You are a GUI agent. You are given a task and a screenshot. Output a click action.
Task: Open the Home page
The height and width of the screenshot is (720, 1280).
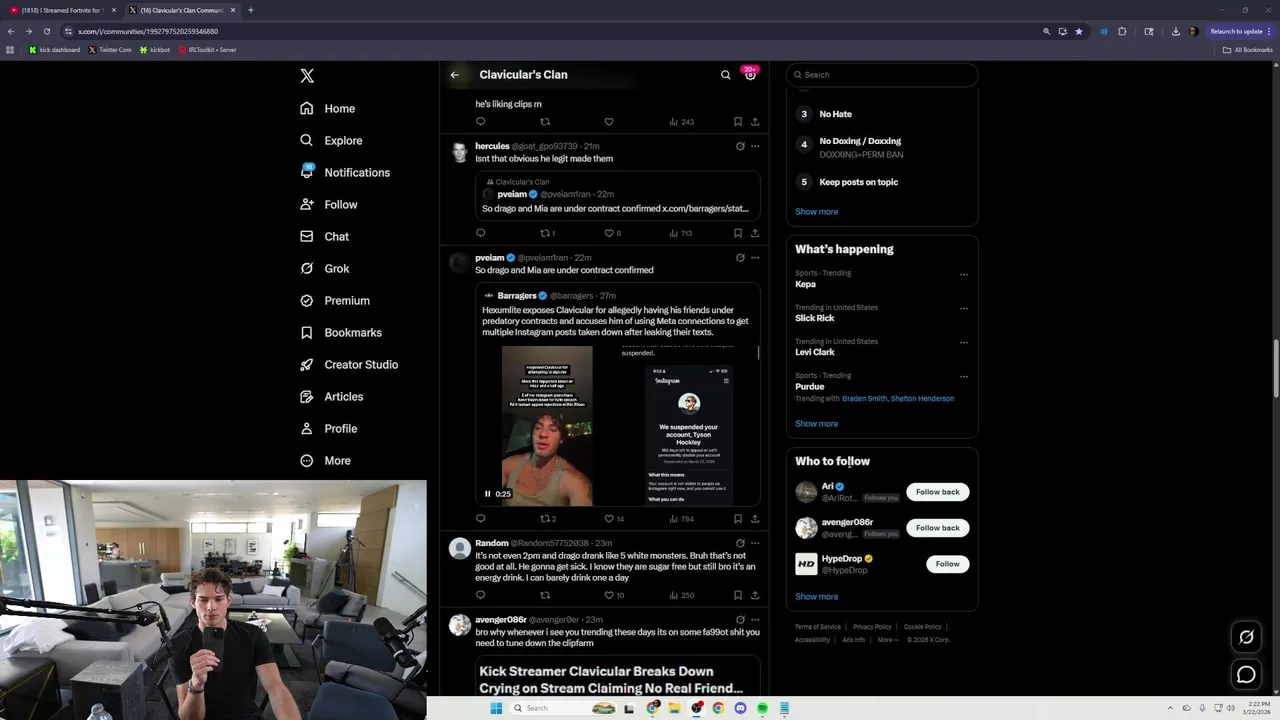click(328, 108)
